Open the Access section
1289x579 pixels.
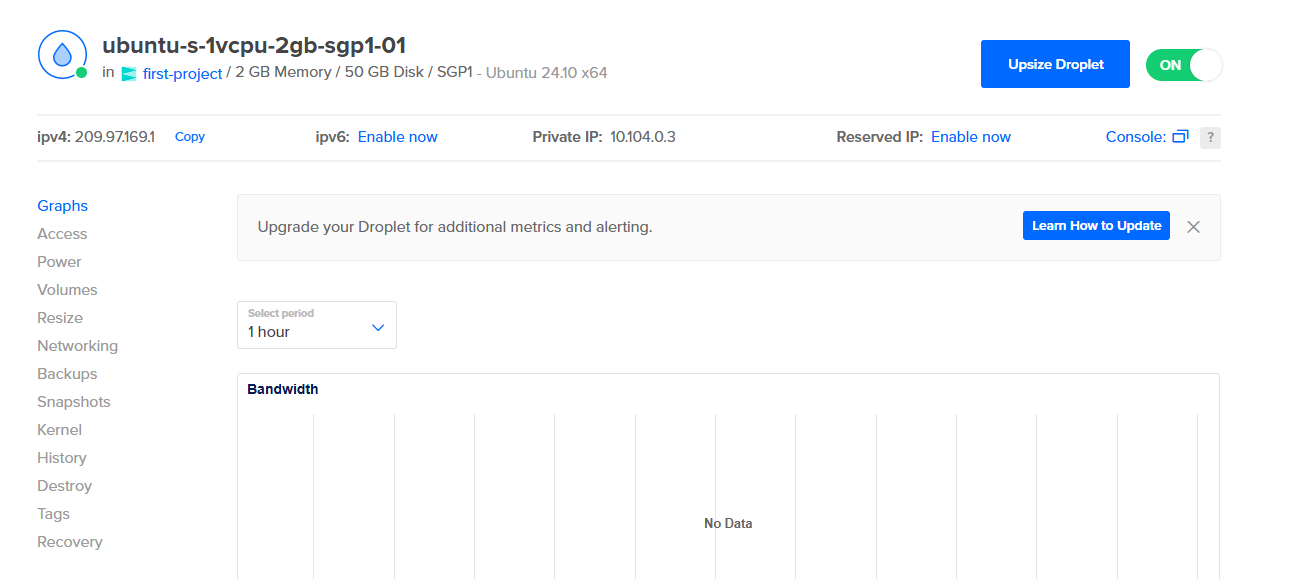pyautogui.click(x=62, y=234)
